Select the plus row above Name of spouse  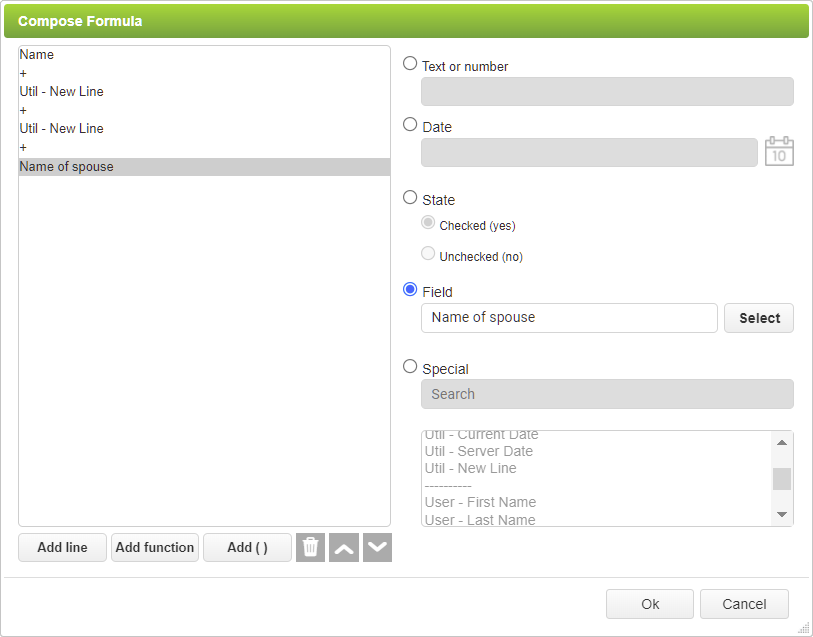point(204,148)
